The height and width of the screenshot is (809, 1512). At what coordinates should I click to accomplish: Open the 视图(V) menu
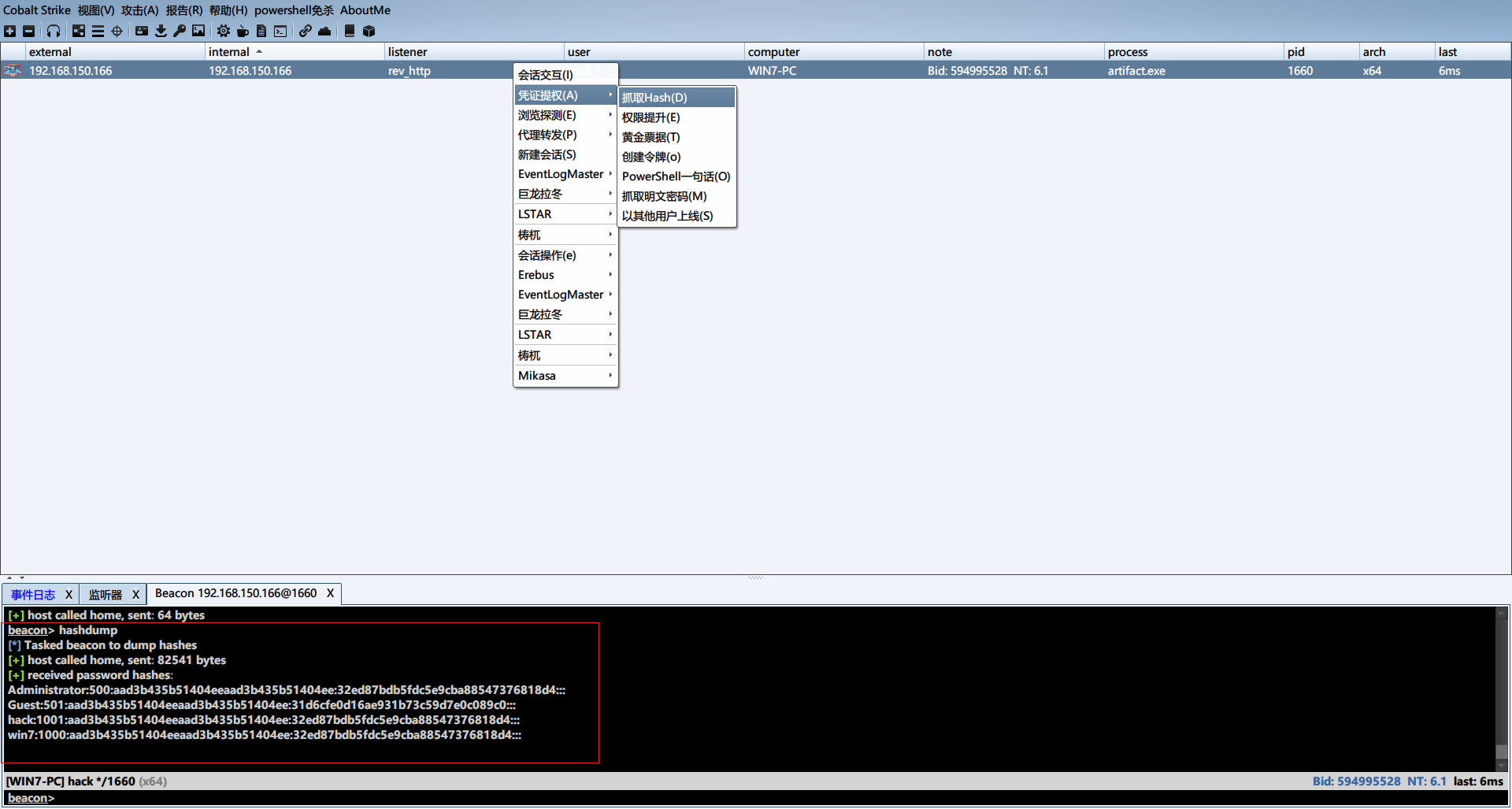coord(96,10)
